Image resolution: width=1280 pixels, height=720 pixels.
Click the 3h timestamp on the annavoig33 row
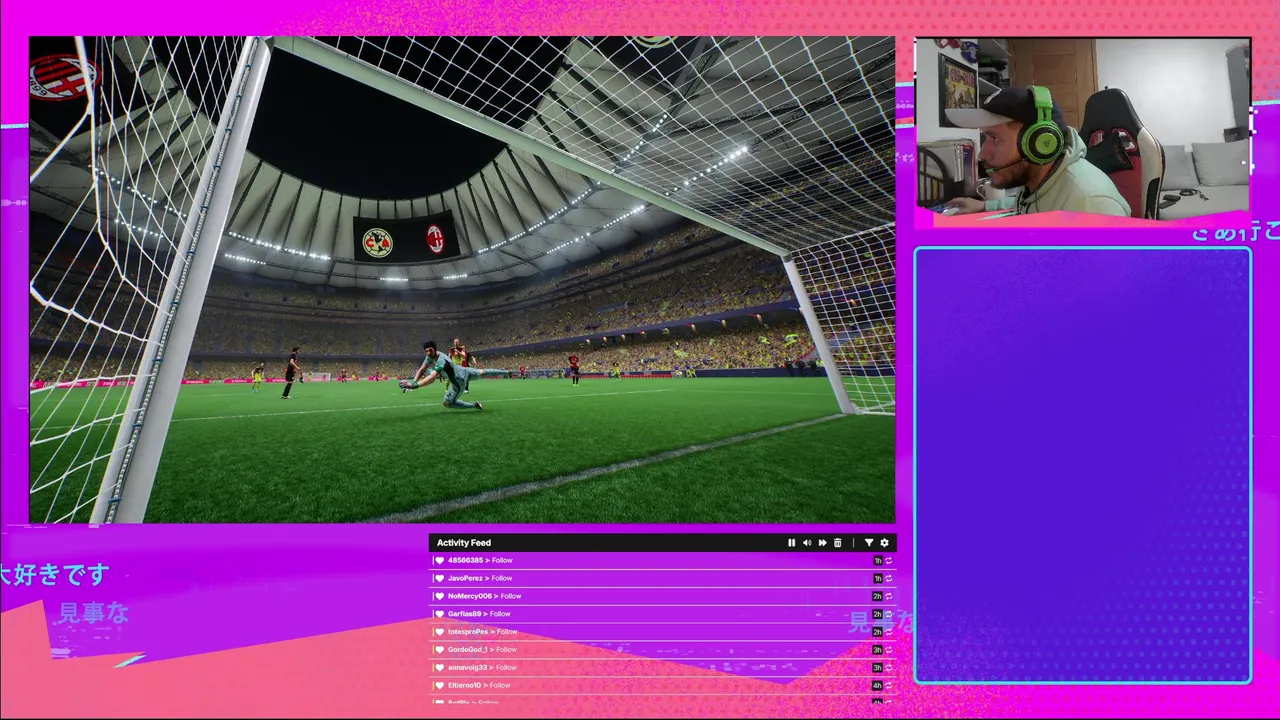(878, 668)
